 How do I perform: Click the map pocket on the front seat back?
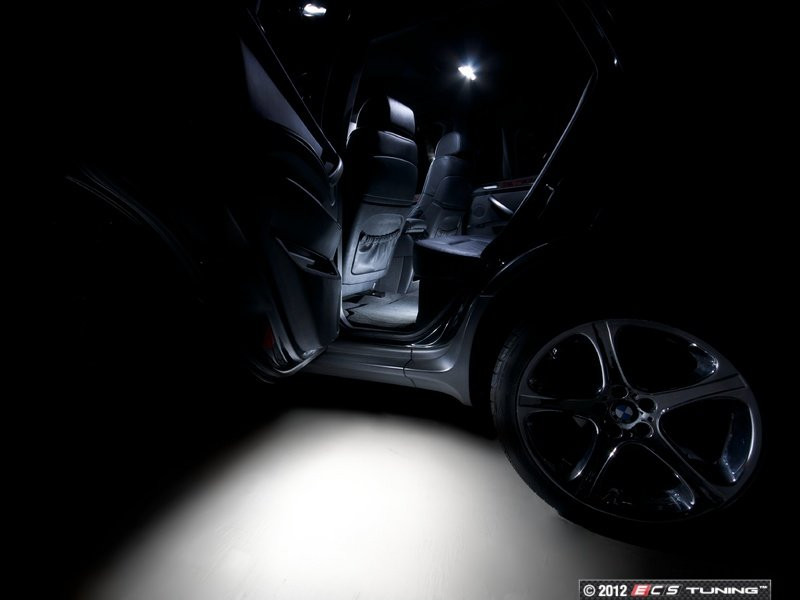[376, 247]
